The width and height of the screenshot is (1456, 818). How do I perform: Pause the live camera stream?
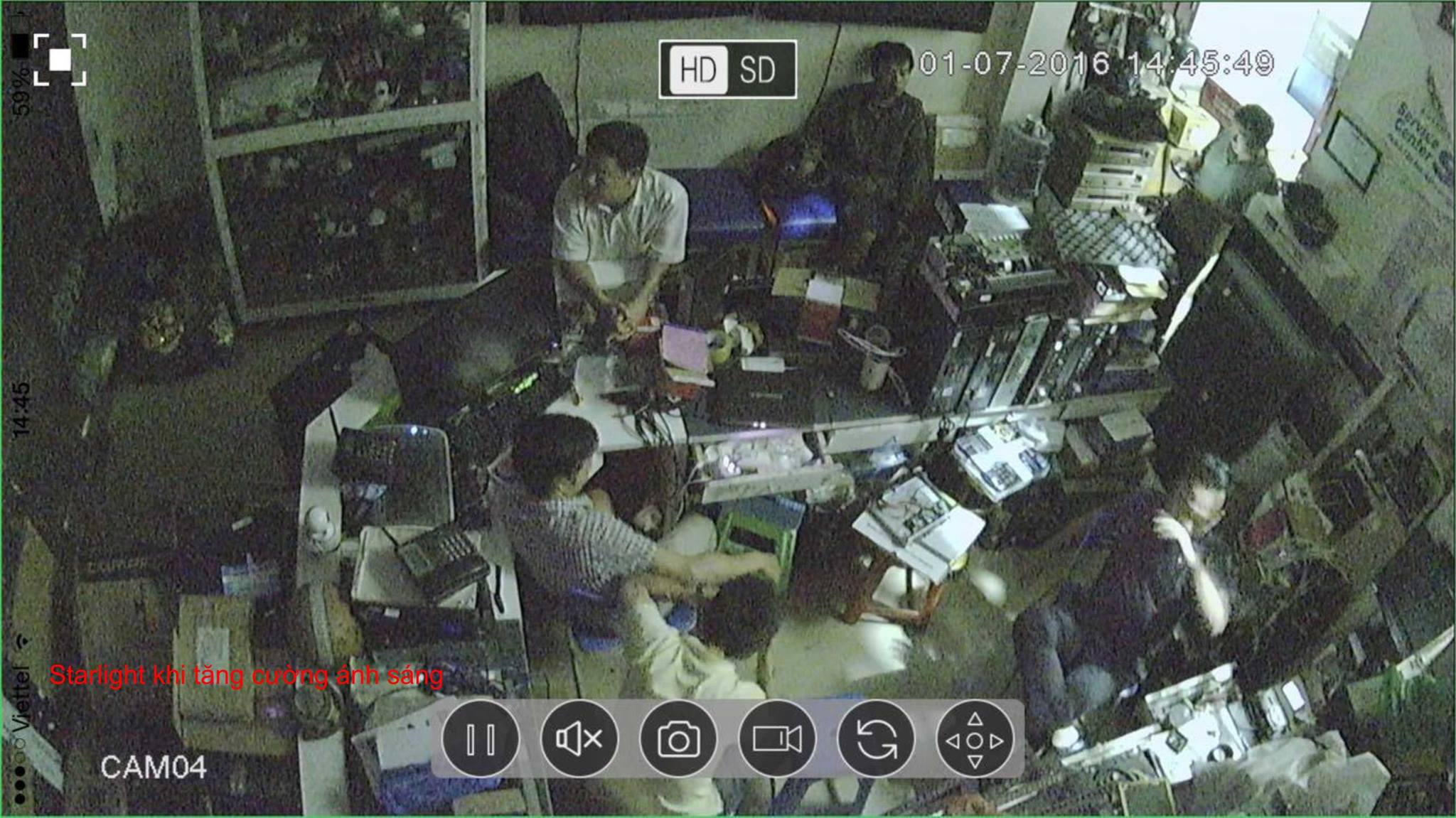[480, 739]
